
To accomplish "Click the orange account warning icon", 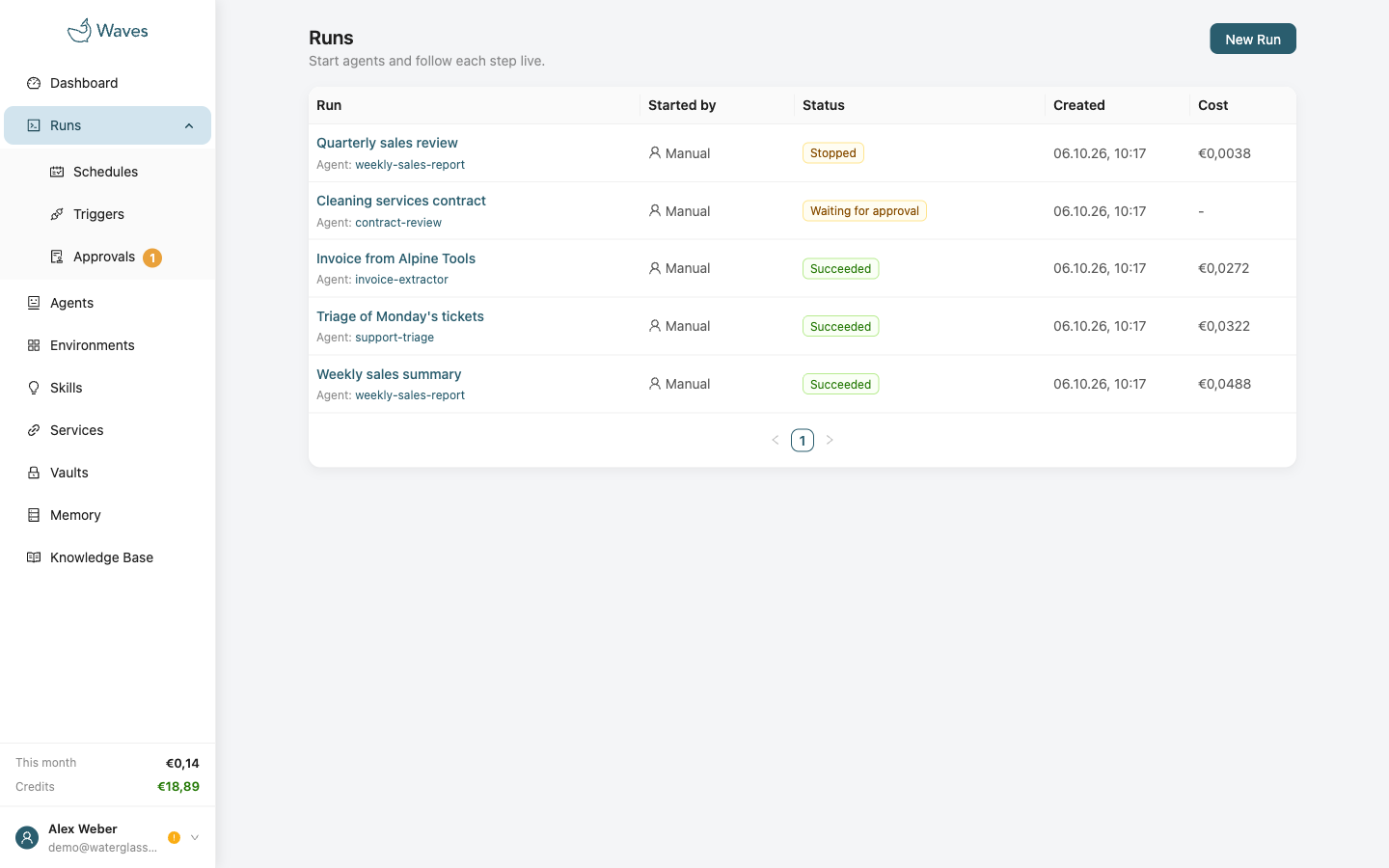I will [174, 838].
